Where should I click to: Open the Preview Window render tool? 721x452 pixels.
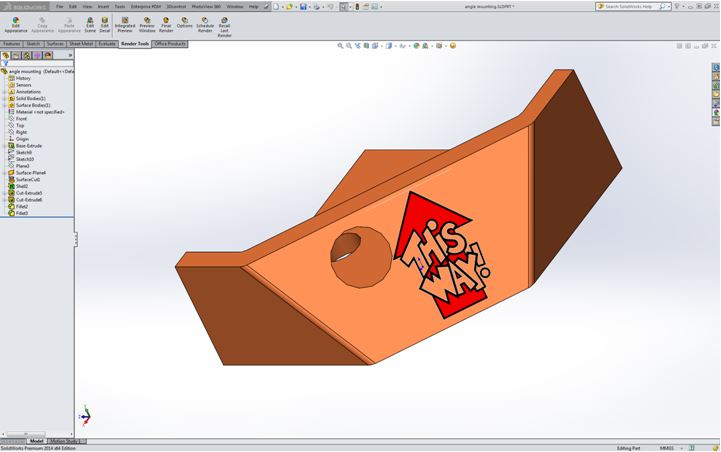pos(147,23)
